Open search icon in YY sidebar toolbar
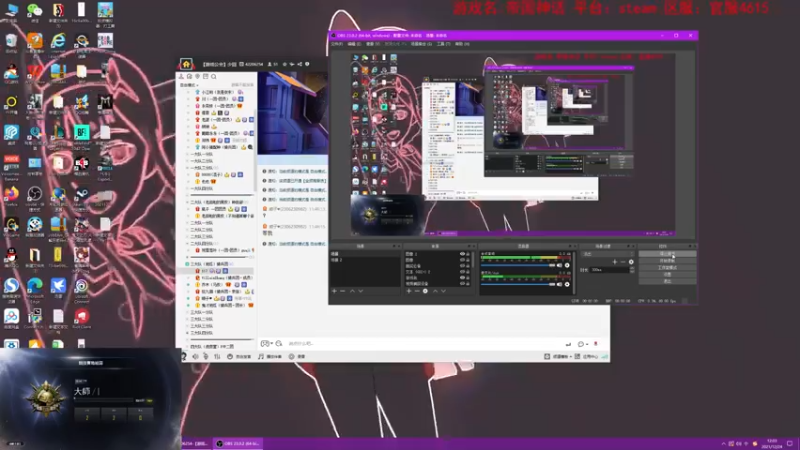 pyautogui.click(x=214, y=77)
